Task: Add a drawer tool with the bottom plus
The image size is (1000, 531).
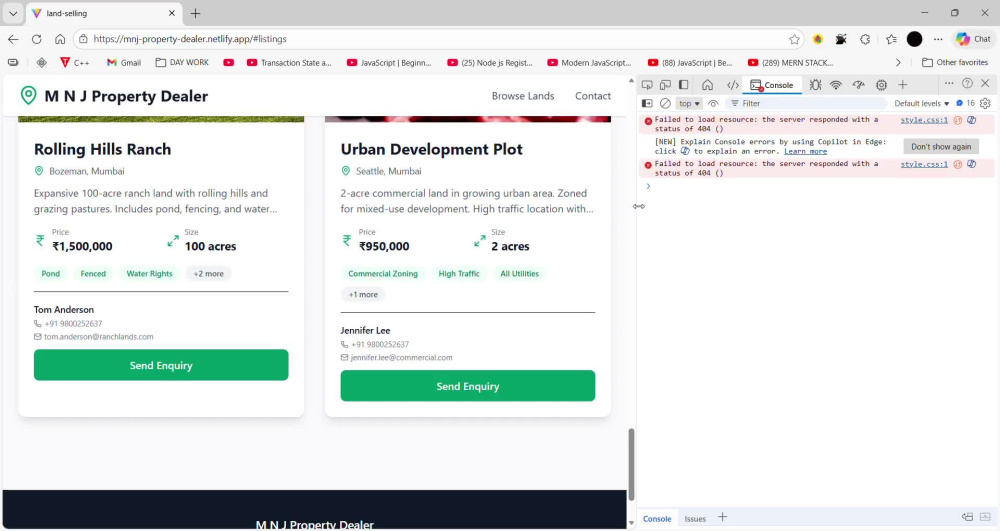Action: (723, 517)
